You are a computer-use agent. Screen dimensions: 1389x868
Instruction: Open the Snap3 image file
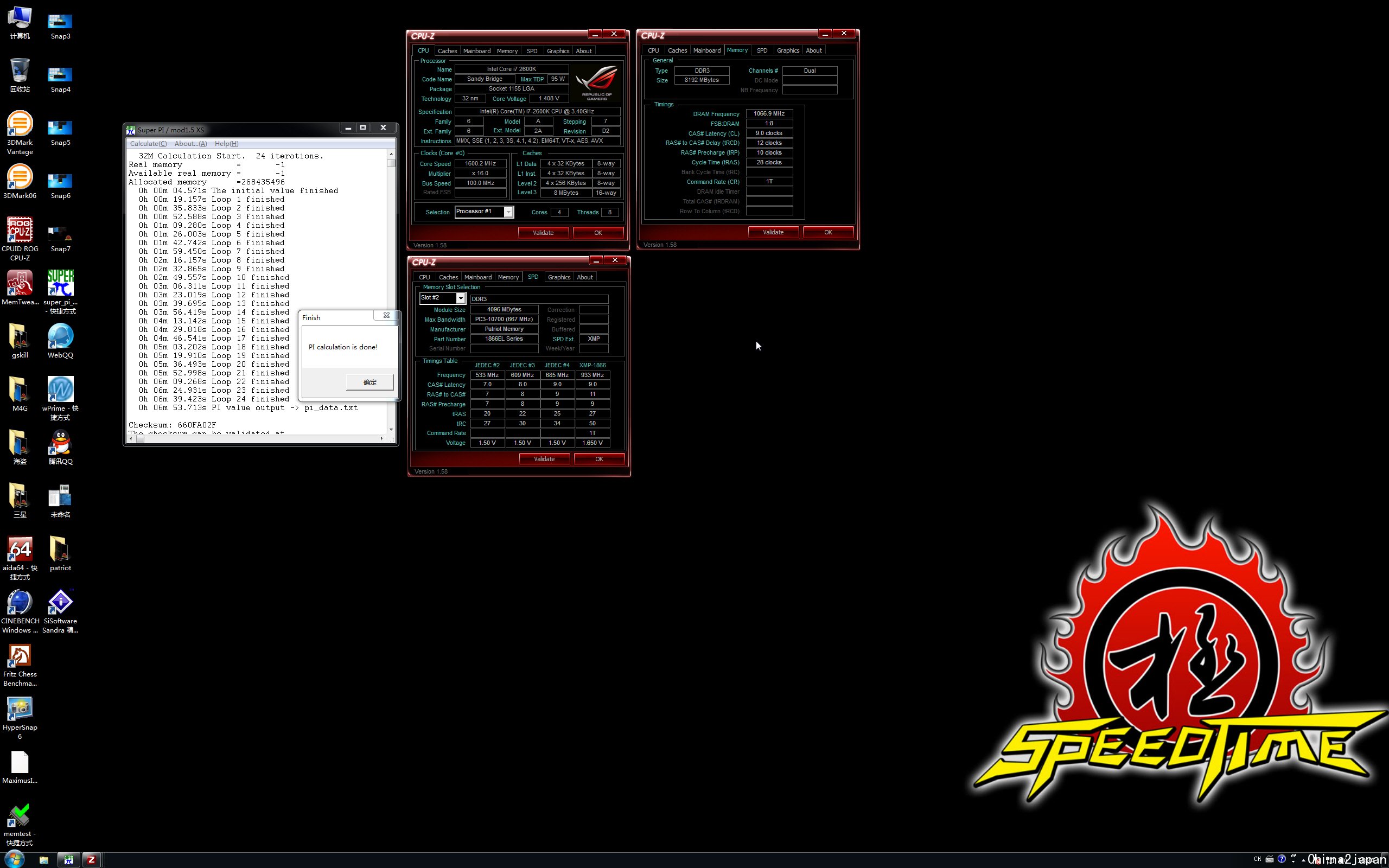coord(60,27)
